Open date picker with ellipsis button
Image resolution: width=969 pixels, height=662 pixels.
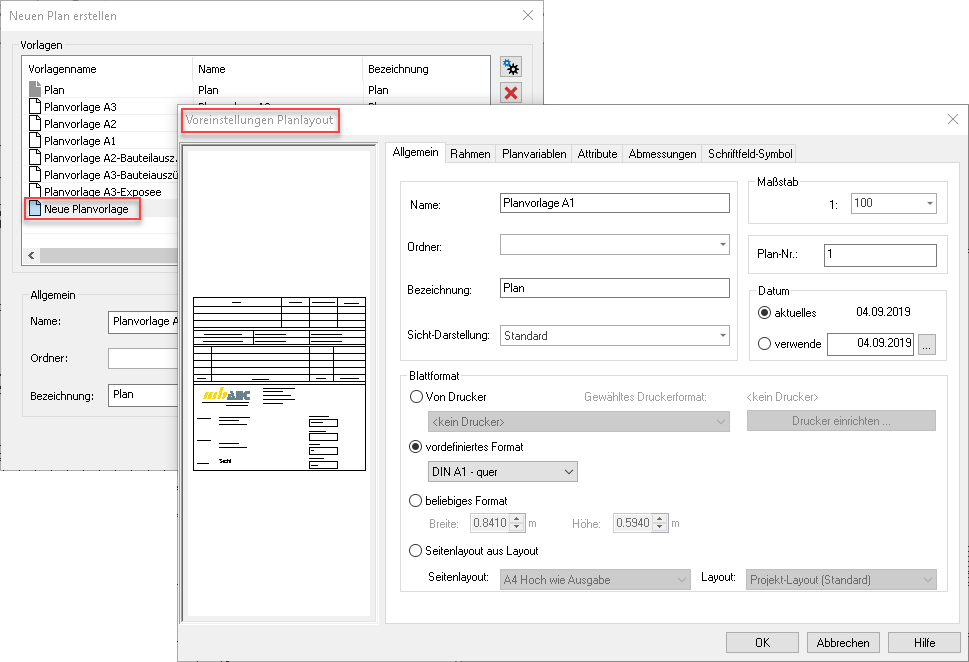(926, 344)
